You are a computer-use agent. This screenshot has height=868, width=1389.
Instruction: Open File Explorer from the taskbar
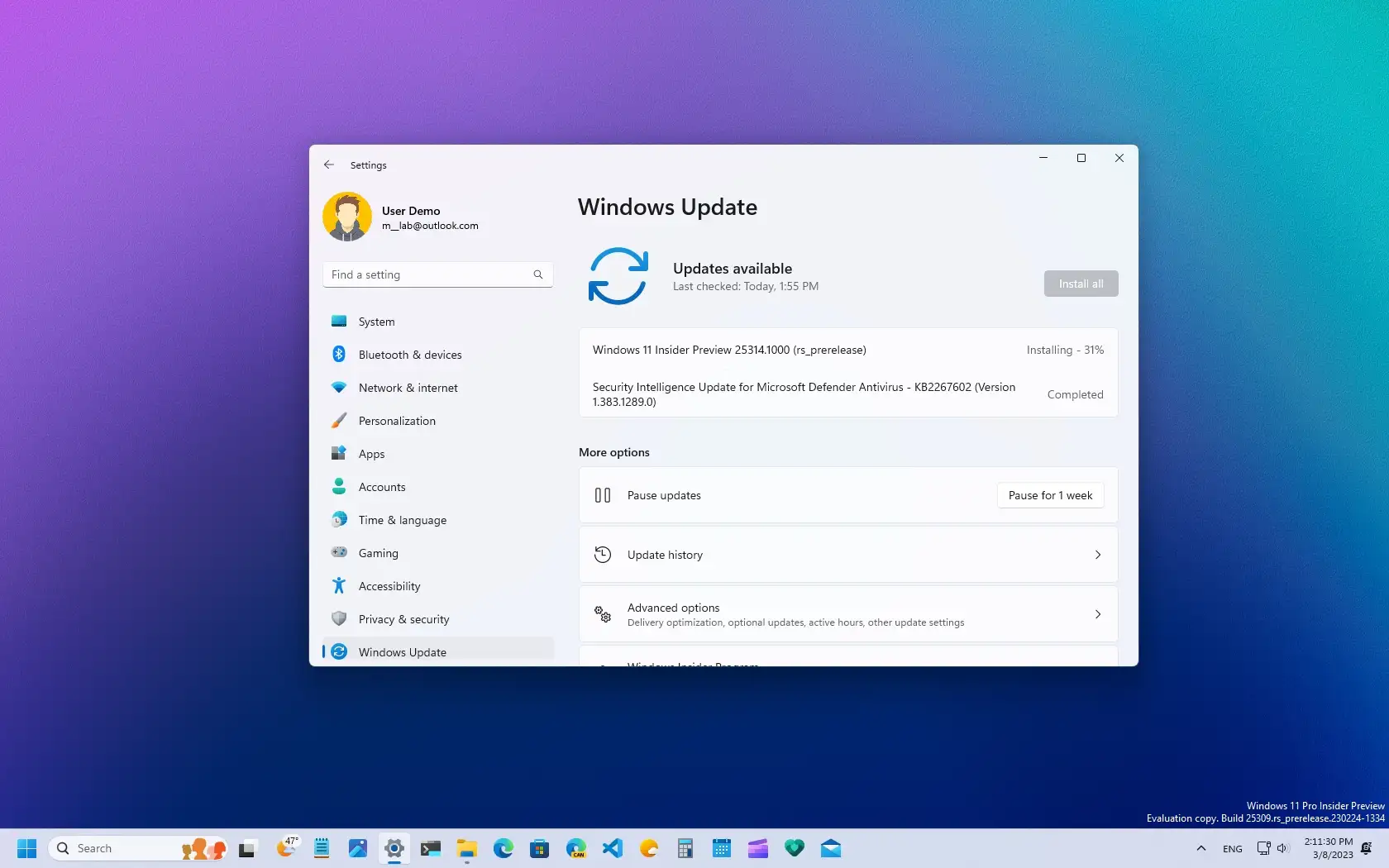tap(467, 848)
